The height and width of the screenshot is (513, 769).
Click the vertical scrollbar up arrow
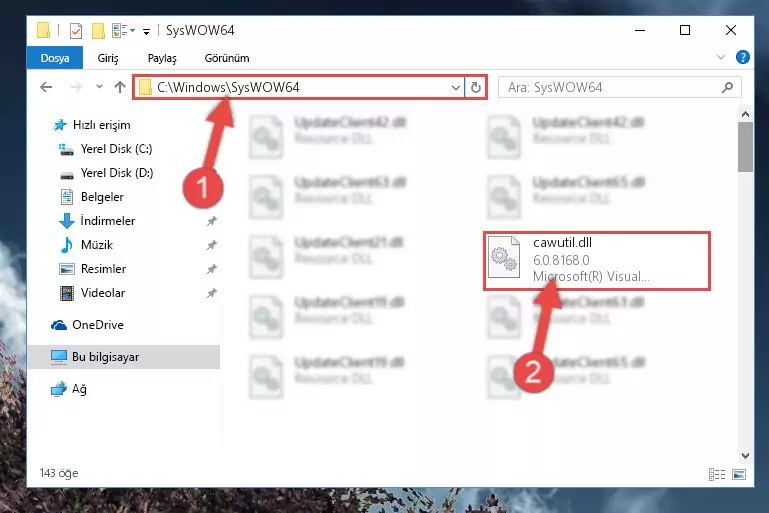[745, 114]
